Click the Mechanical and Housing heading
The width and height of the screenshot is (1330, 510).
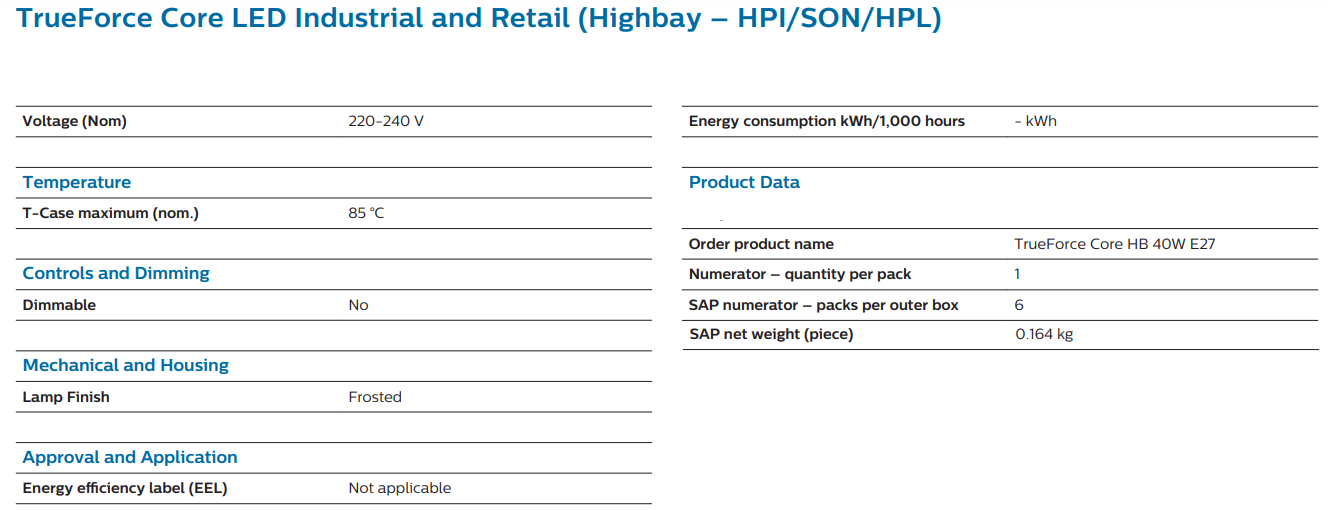click(x=126, y=365)
